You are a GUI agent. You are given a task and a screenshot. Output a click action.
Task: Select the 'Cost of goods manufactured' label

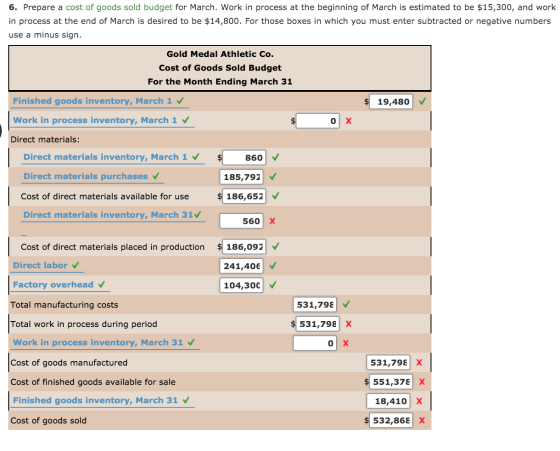pos(69,363)
